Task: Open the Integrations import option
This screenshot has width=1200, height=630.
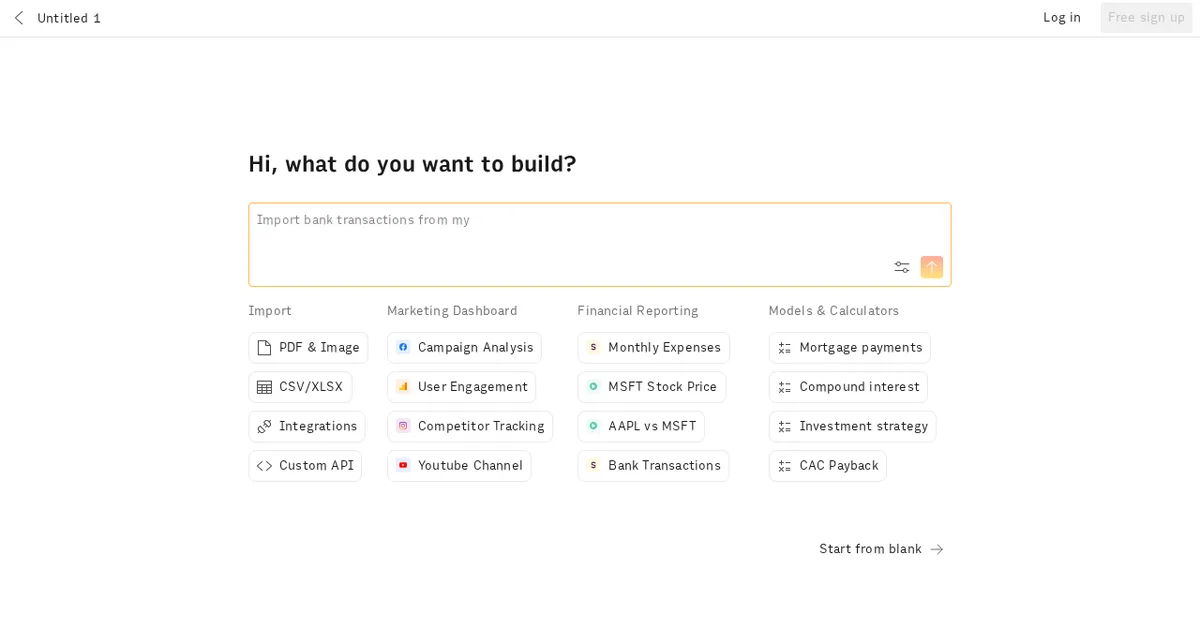Action: pos(307,426)
